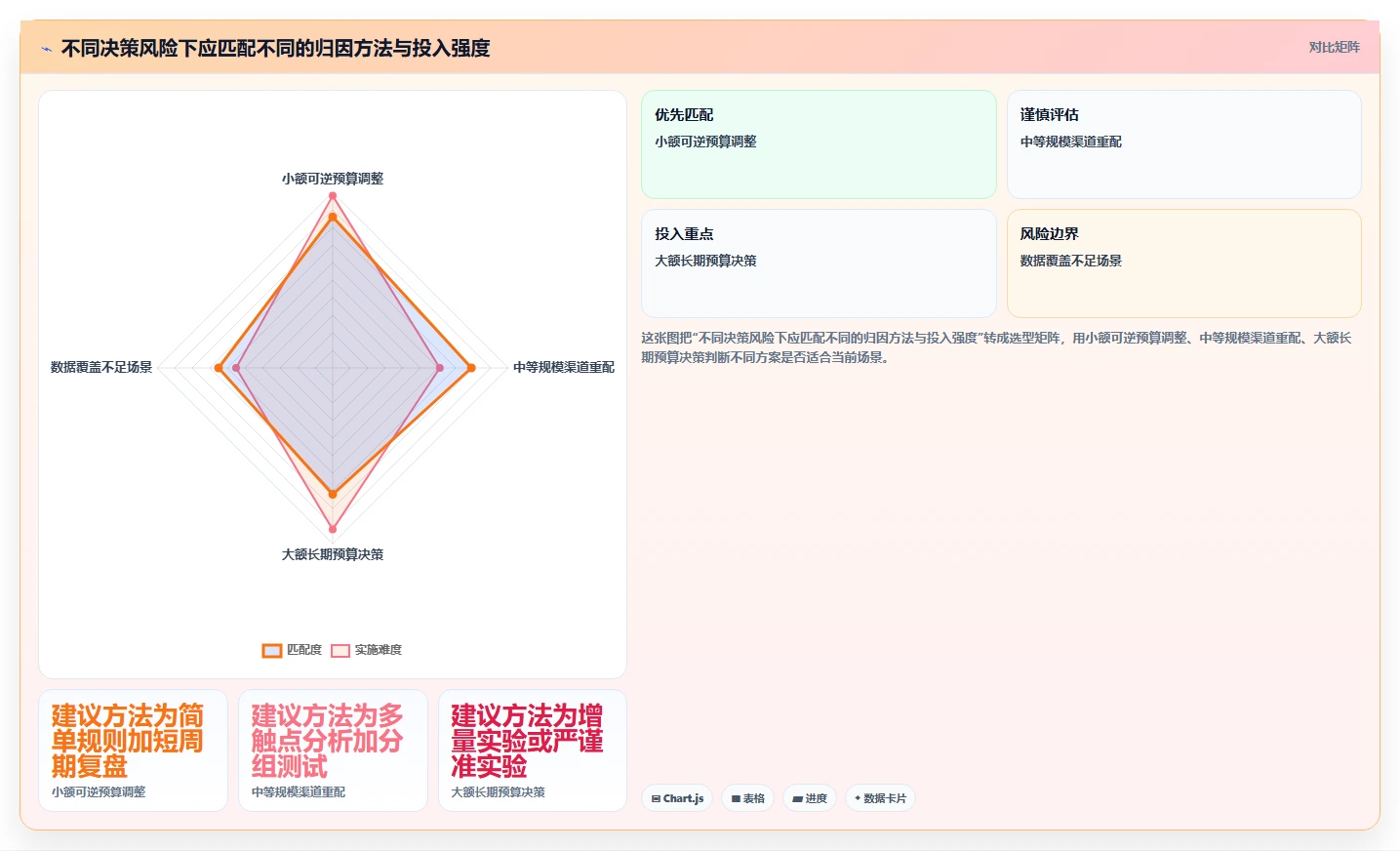Click the pink 实施难度 legend swatch
Screen dimensions: 1400x851
click(x=340, y=651)
